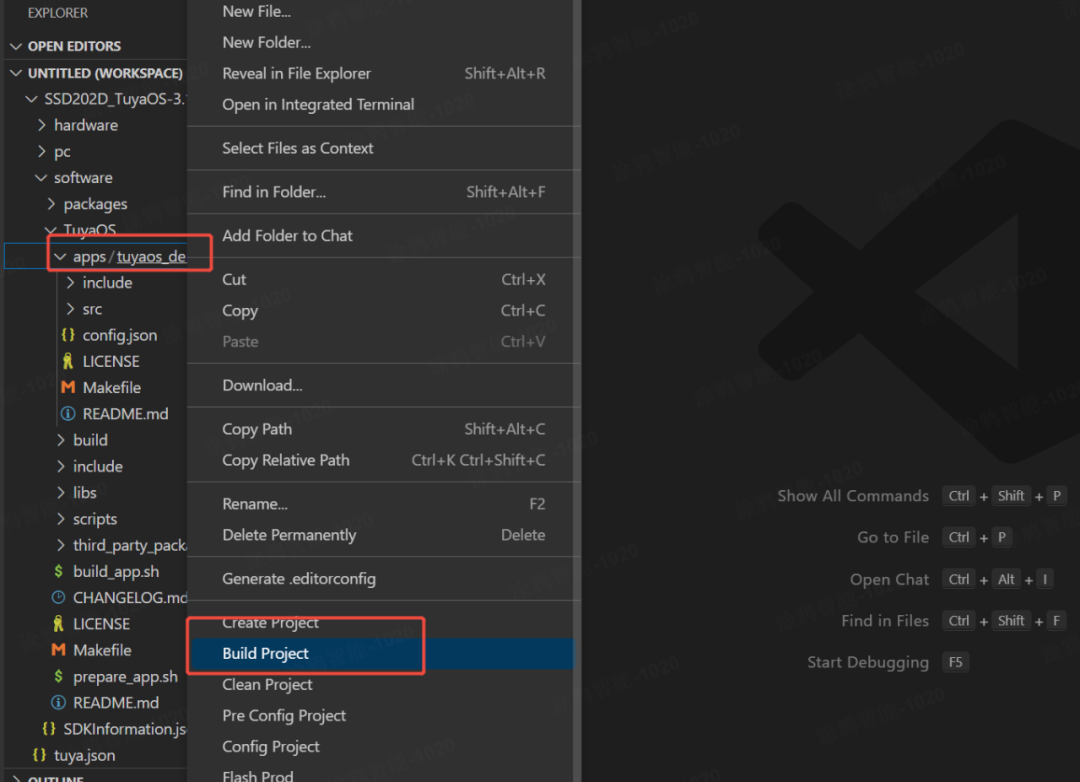1080x782 pixels.
Task: Open tuya.json file
Action: click(84, 755)
